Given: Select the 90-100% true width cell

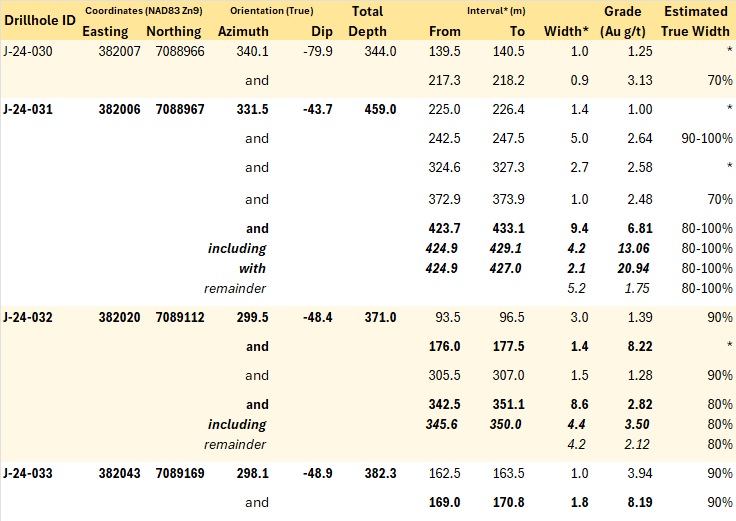Looking at the screenshot, I should point(707,138).
